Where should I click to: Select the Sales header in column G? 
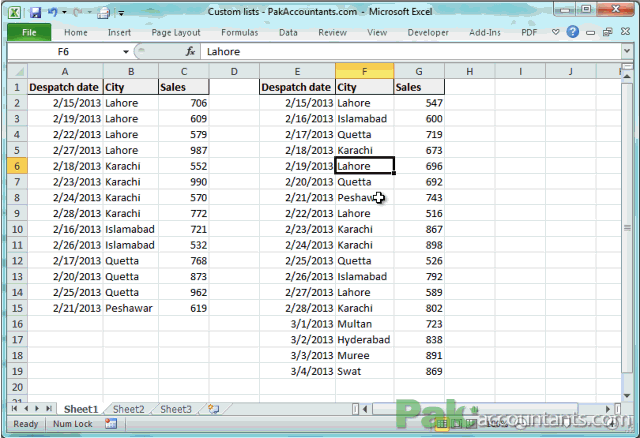(419, 87)
